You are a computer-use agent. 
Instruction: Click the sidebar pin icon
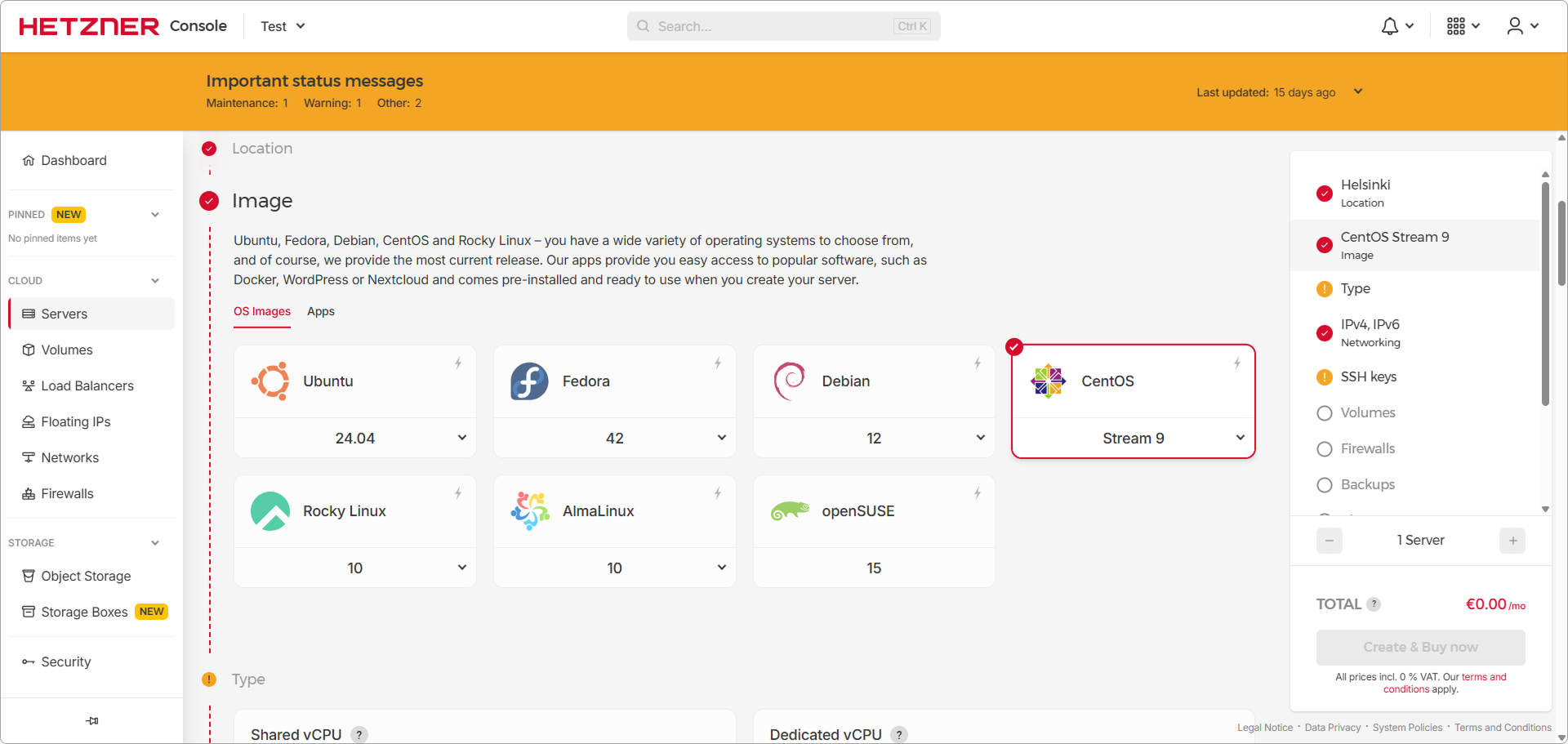(92, 720)
